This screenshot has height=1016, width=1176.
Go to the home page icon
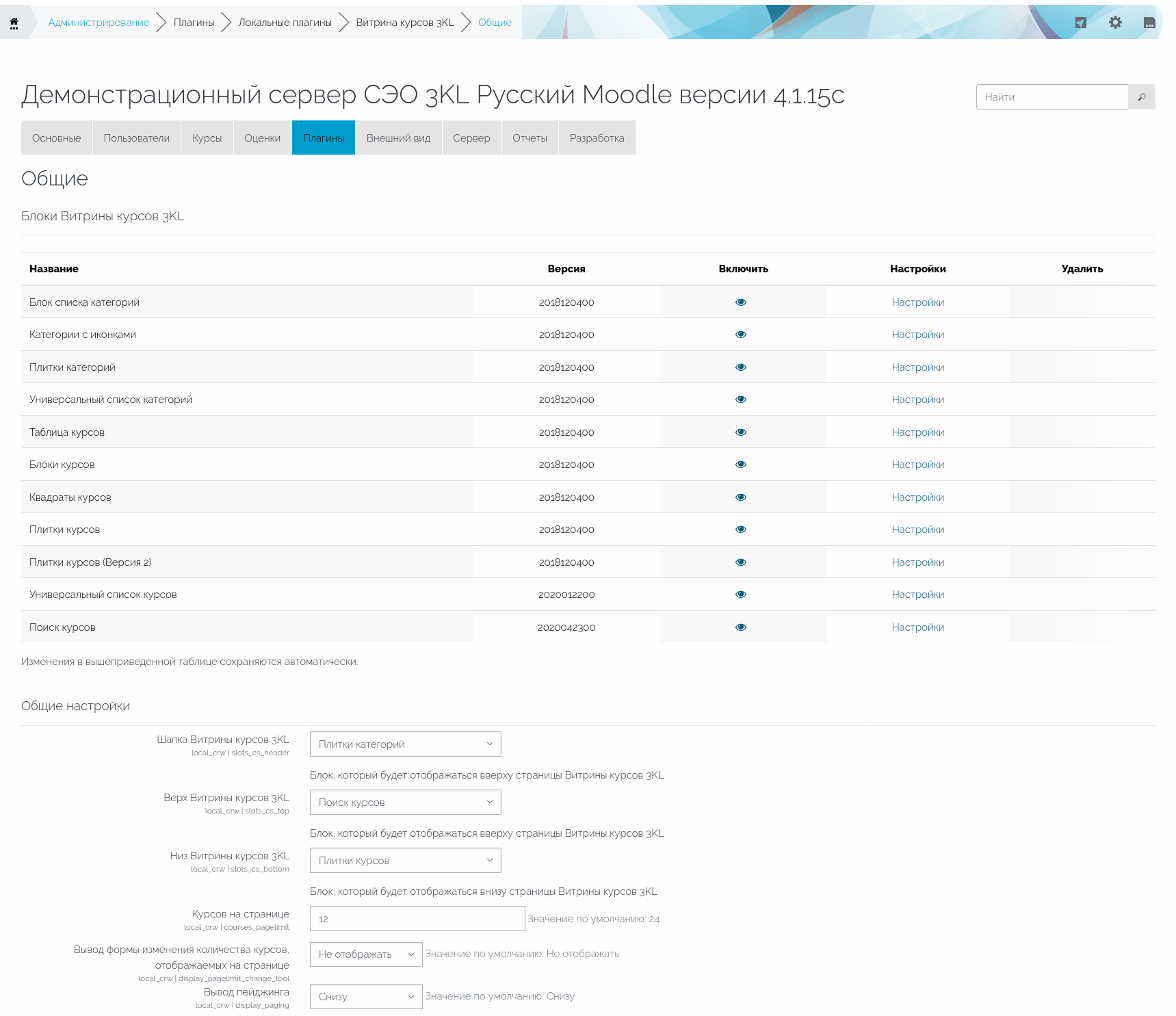pyautogui.click(x=14, y=23)
